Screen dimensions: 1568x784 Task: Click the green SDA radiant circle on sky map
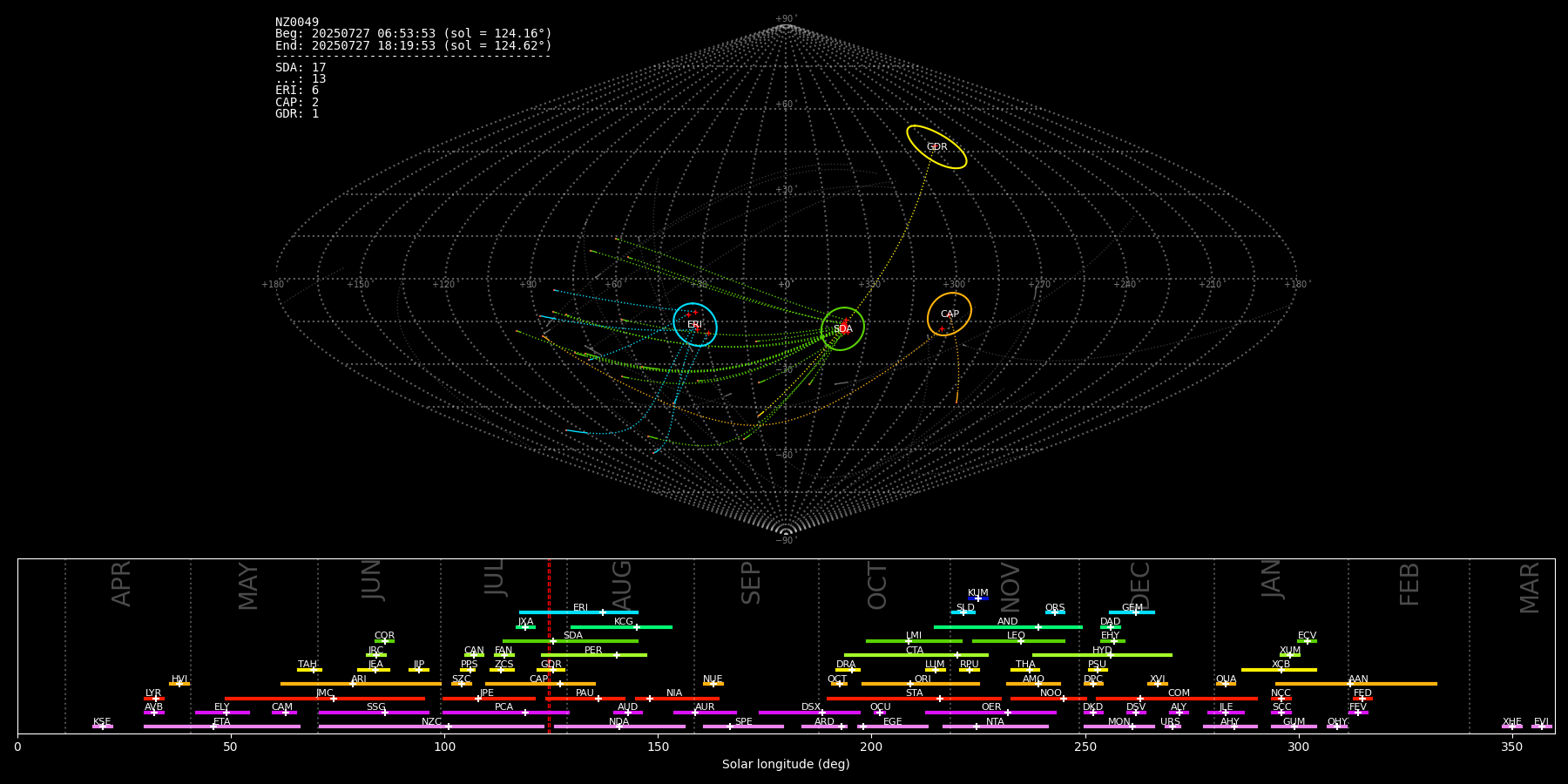click(842, 329)
